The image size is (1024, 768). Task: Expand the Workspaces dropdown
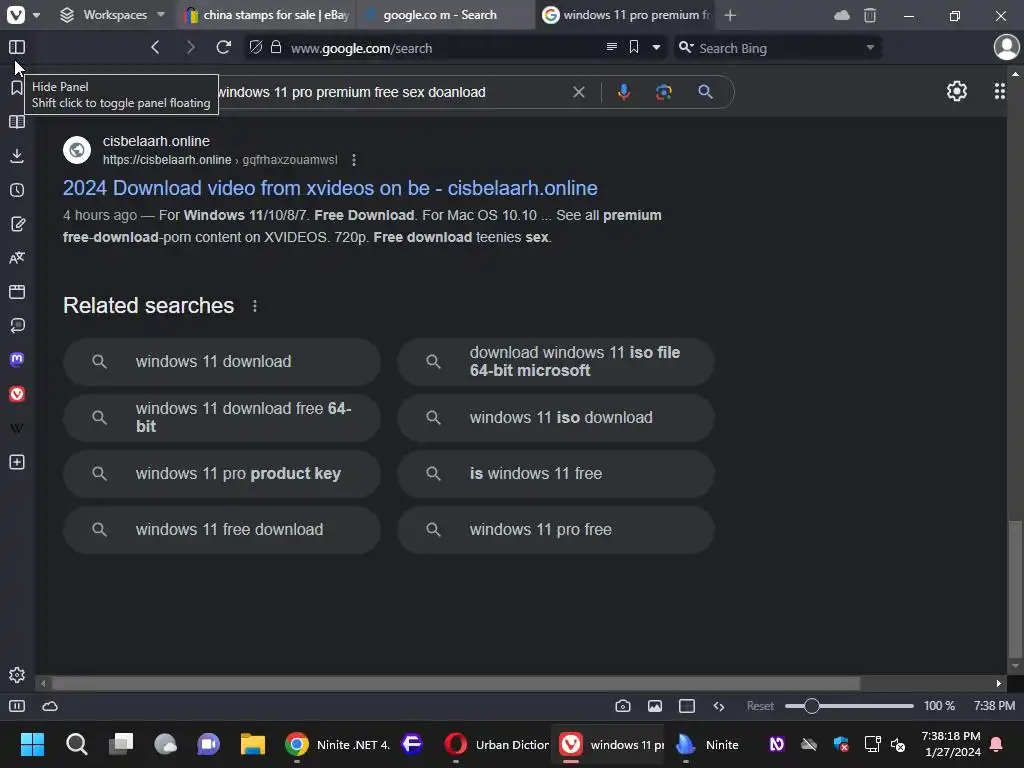point(112,14)
